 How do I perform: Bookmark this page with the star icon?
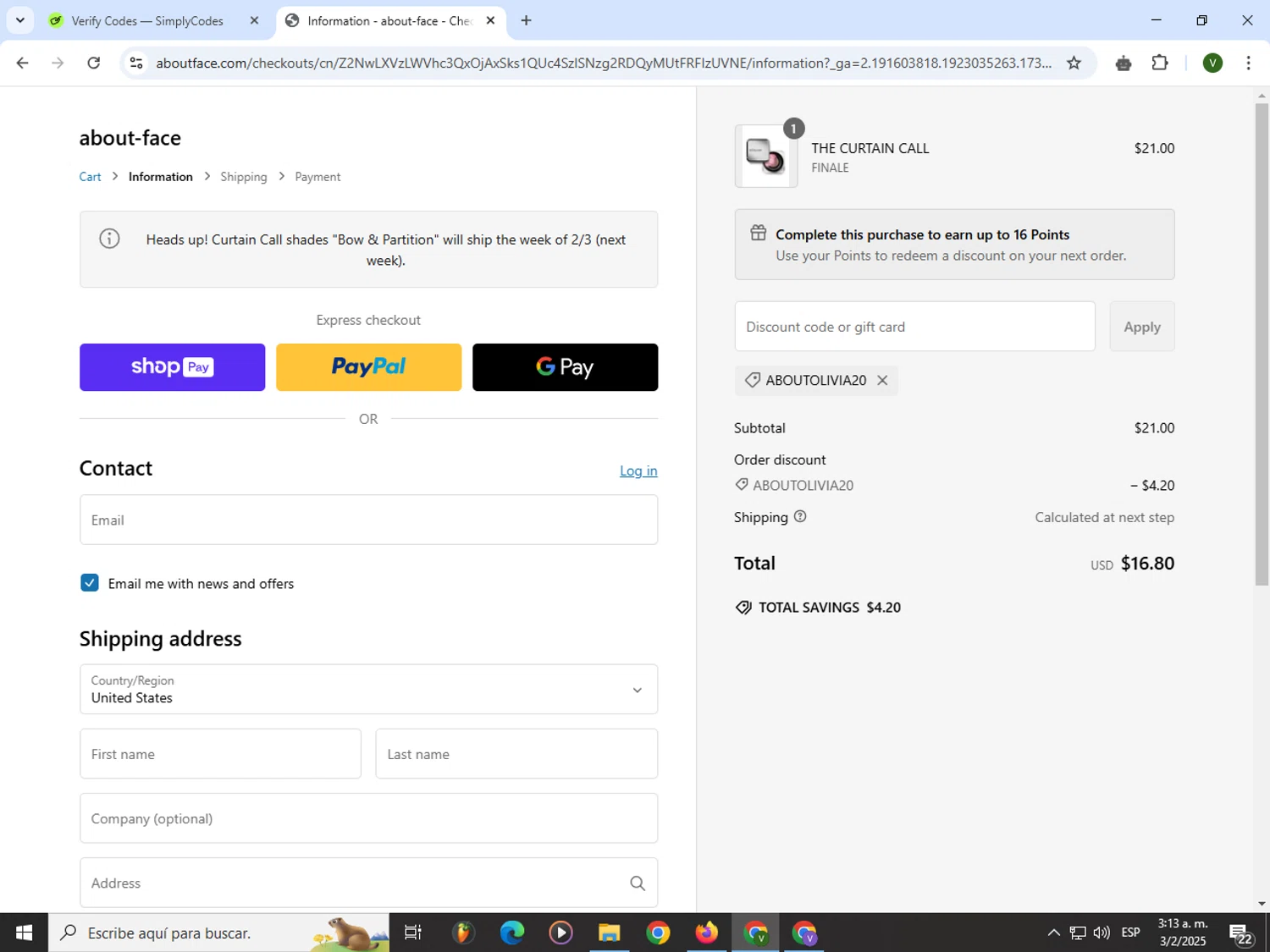point(1074,63)
